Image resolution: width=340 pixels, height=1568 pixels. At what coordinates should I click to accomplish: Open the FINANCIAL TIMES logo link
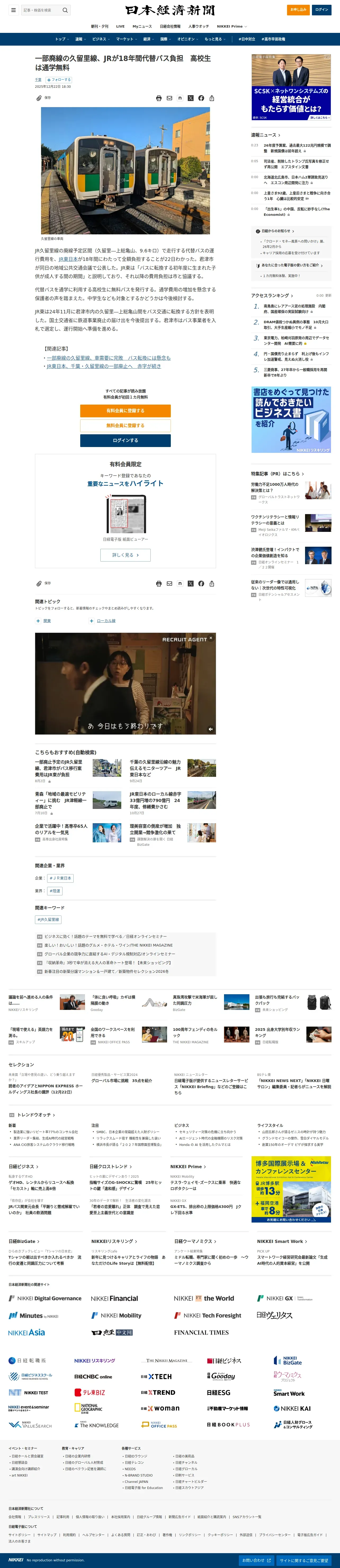click(x=201, y=1333)
